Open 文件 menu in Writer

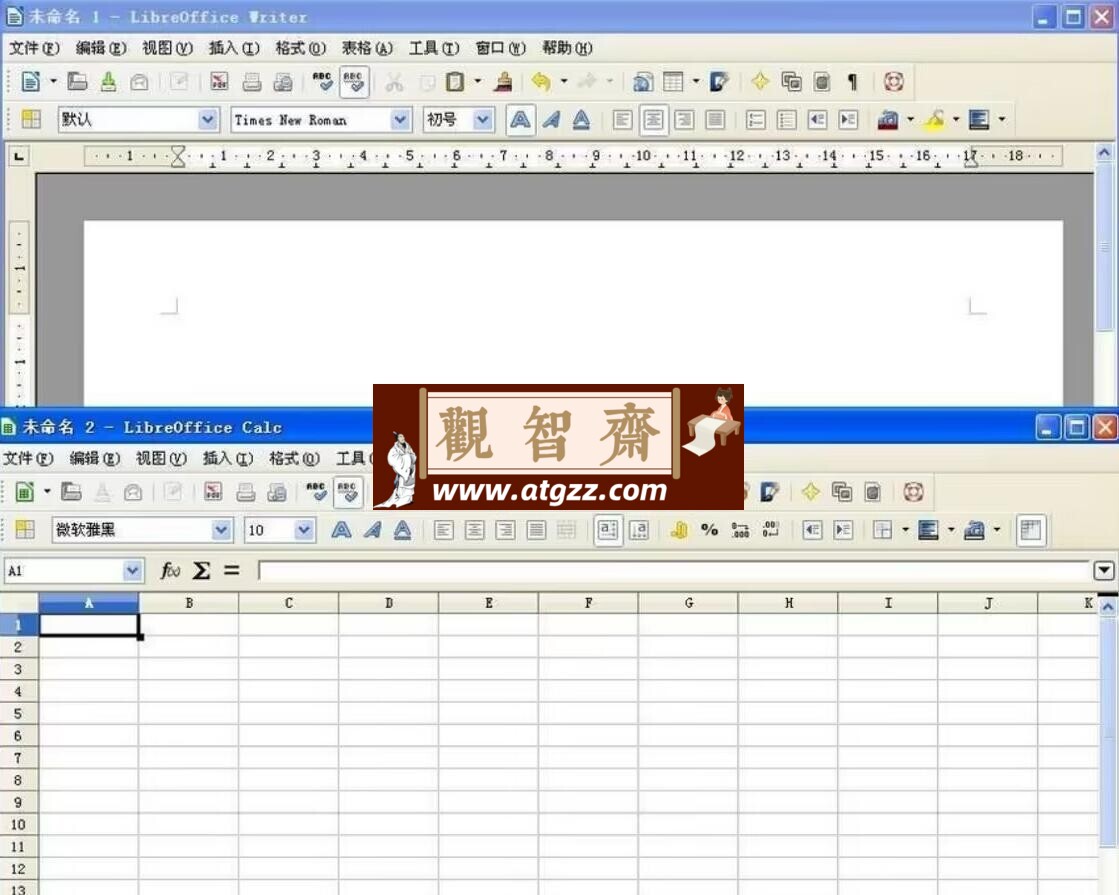(34, 48)
